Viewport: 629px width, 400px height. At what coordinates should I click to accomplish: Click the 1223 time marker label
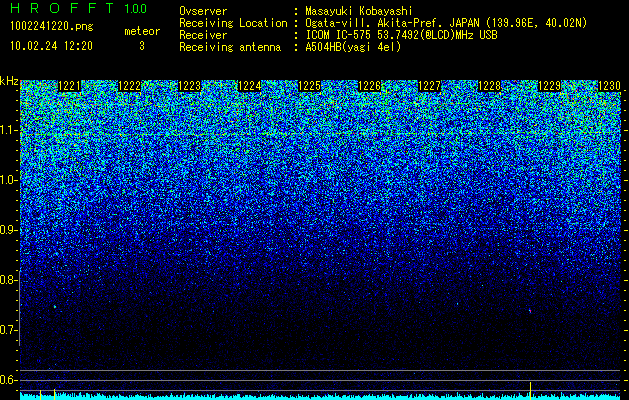(189, 86)
